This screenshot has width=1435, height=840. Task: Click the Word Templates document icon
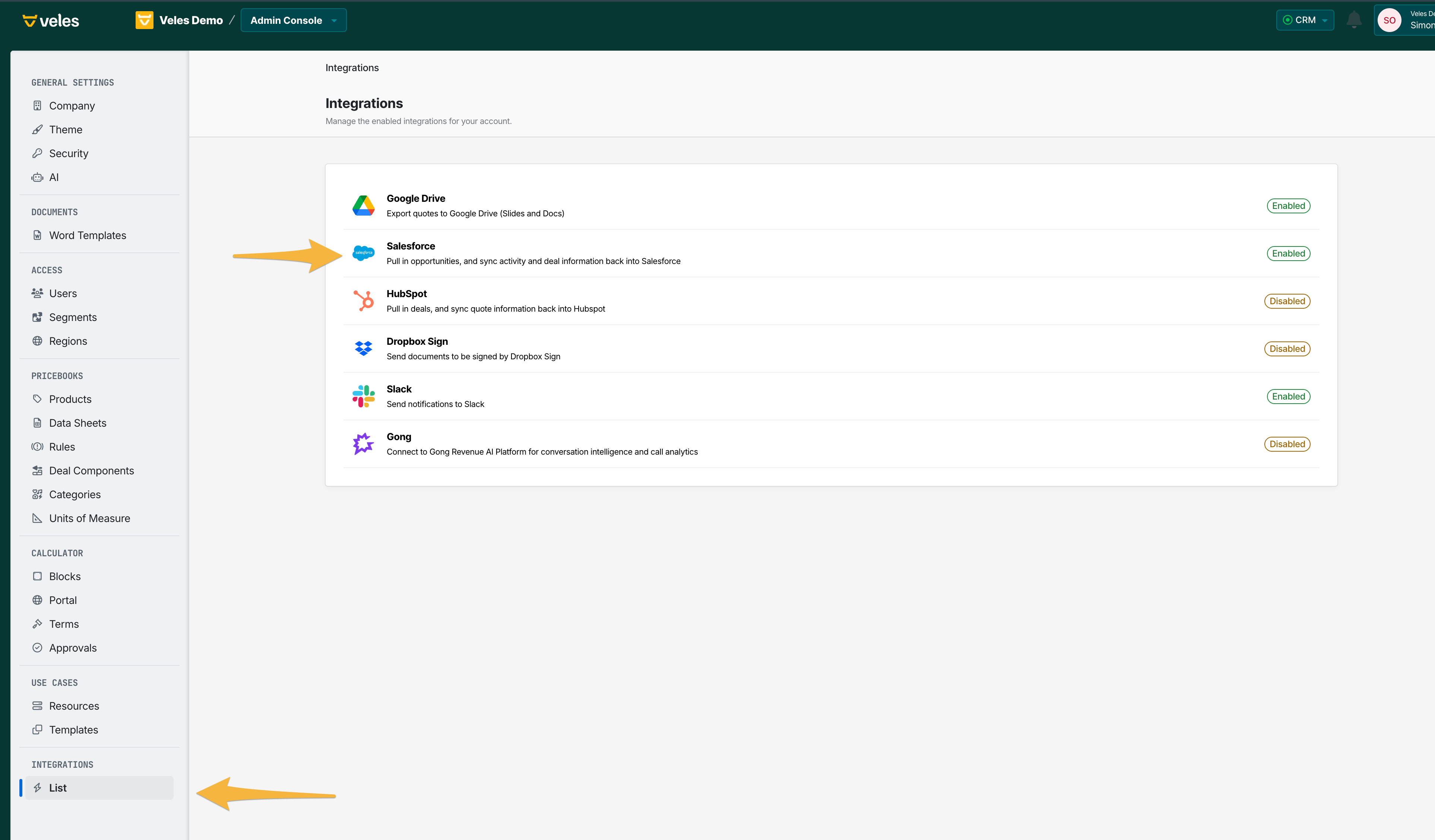pyautogui.click(x=38, y=235)
